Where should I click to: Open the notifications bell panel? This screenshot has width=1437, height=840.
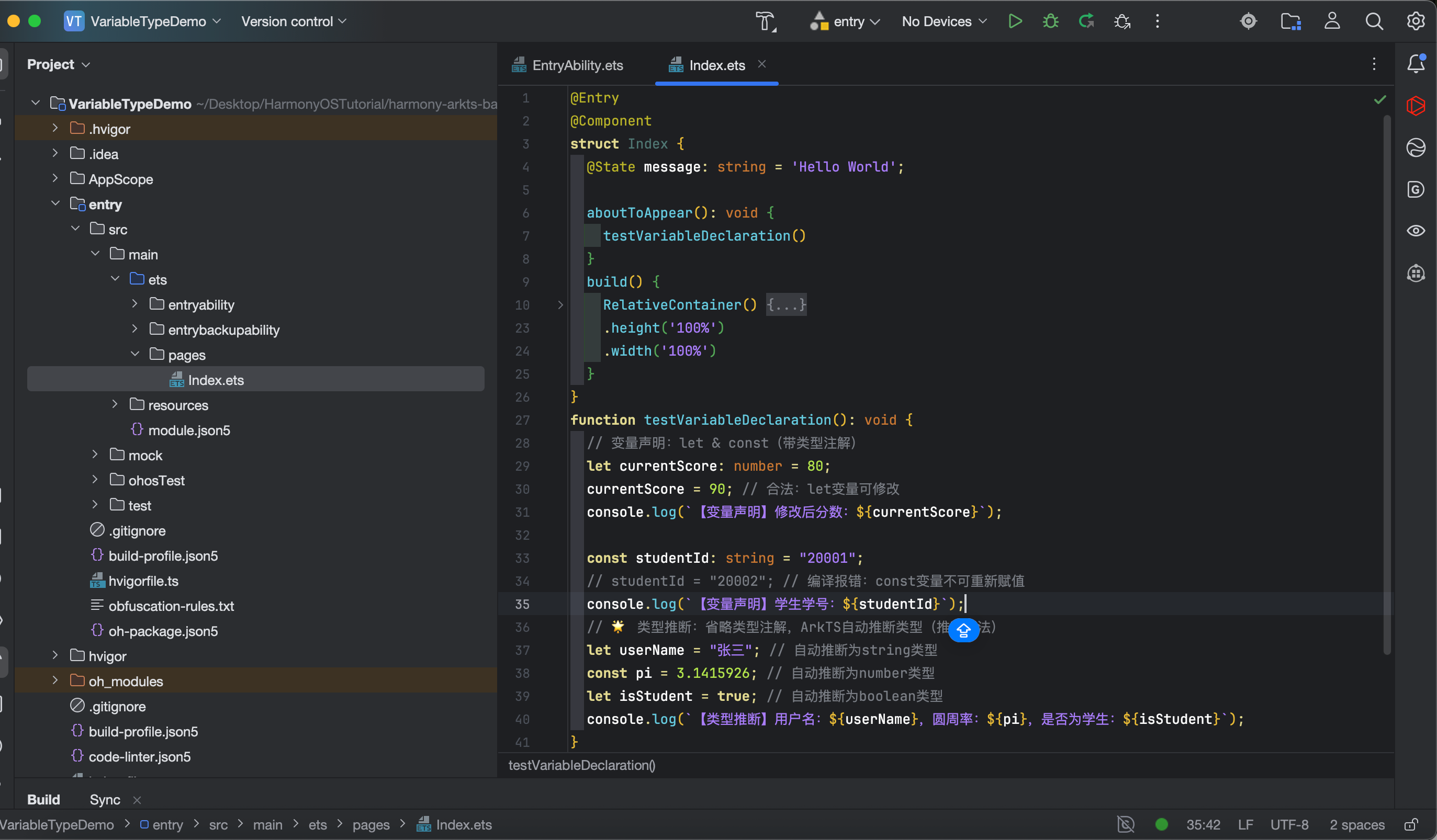[1416, 64]
